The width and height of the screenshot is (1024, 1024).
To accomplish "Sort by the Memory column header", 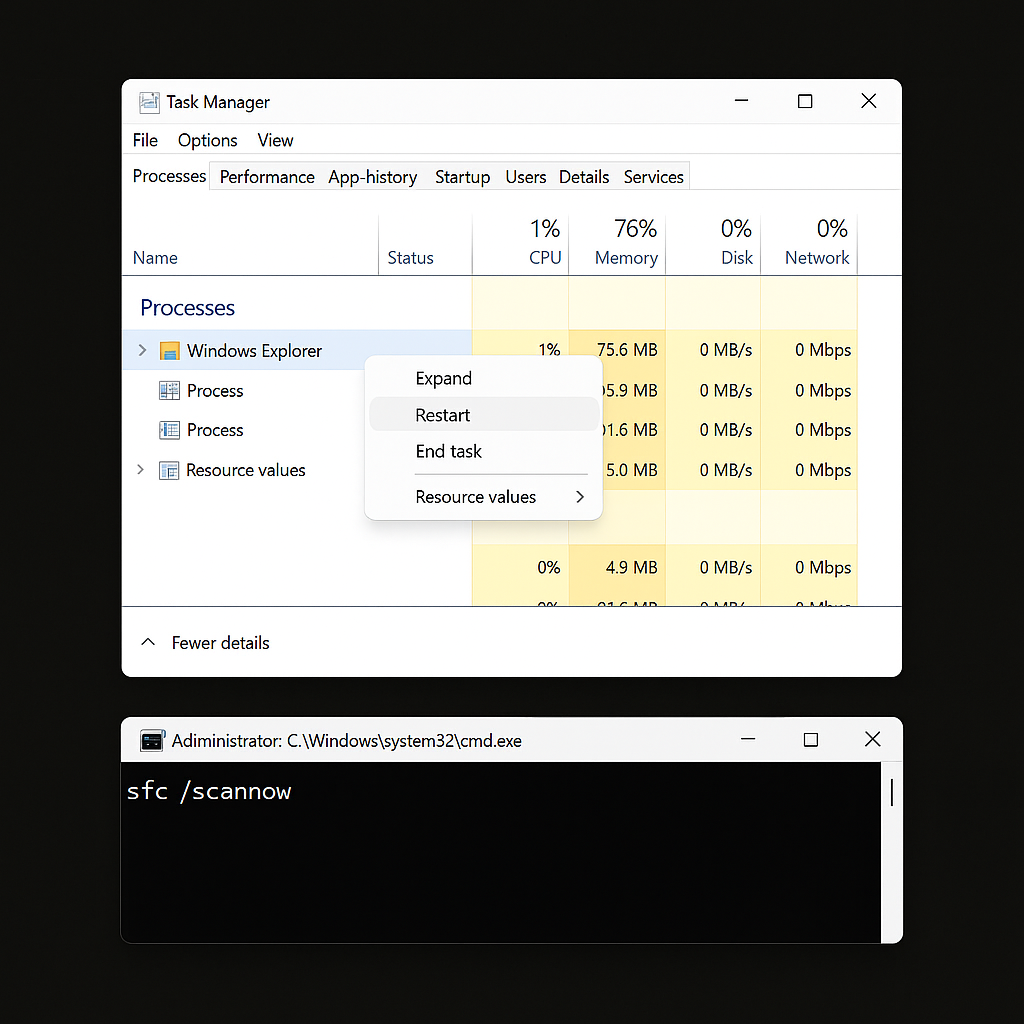I will [x=626, y=258].
